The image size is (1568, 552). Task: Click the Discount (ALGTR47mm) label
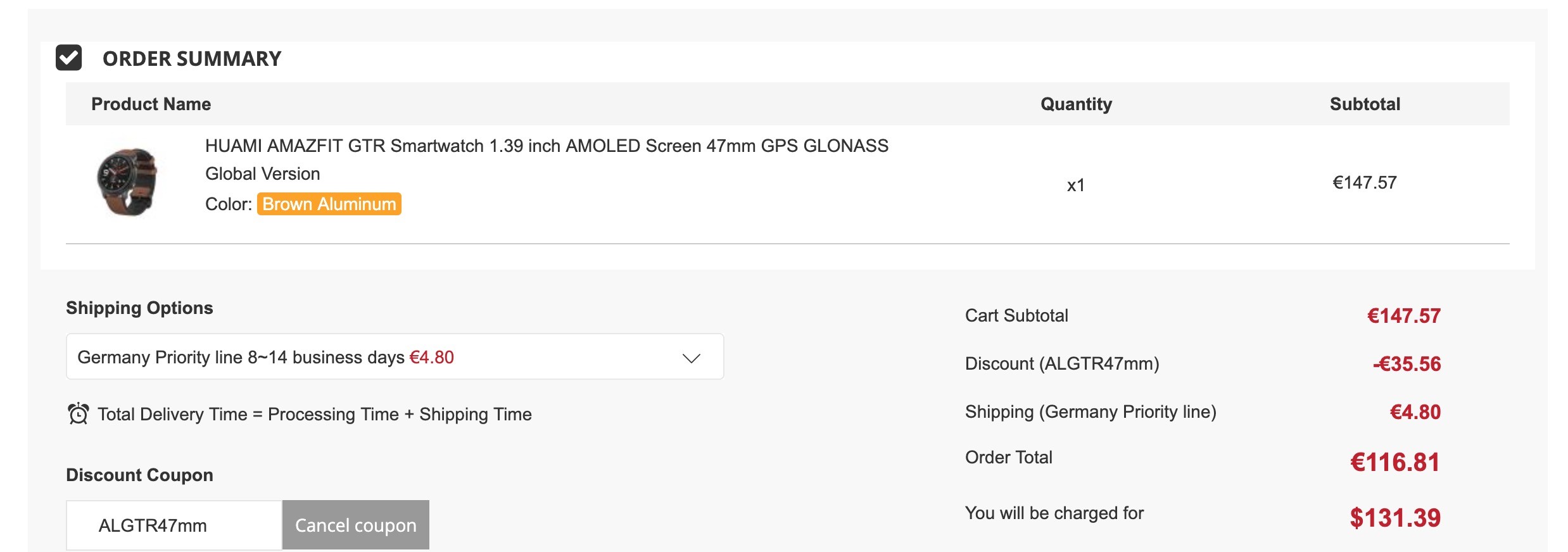[x=1062, y=363]
